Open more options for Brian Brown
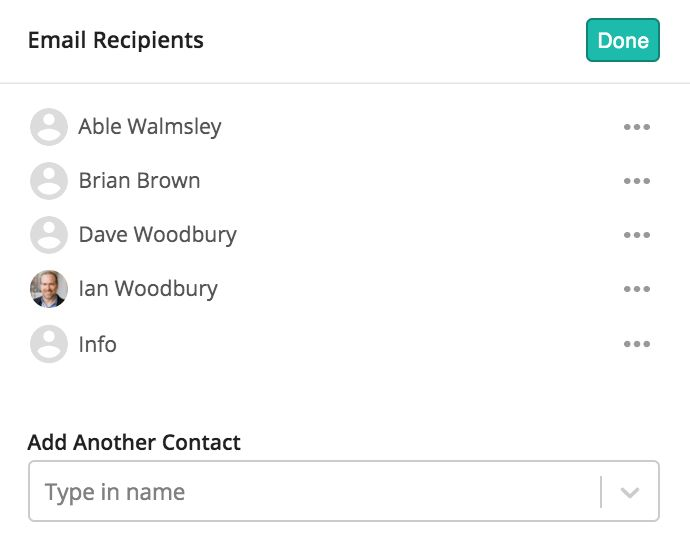 pyautogui.click(x=637, y=181)
